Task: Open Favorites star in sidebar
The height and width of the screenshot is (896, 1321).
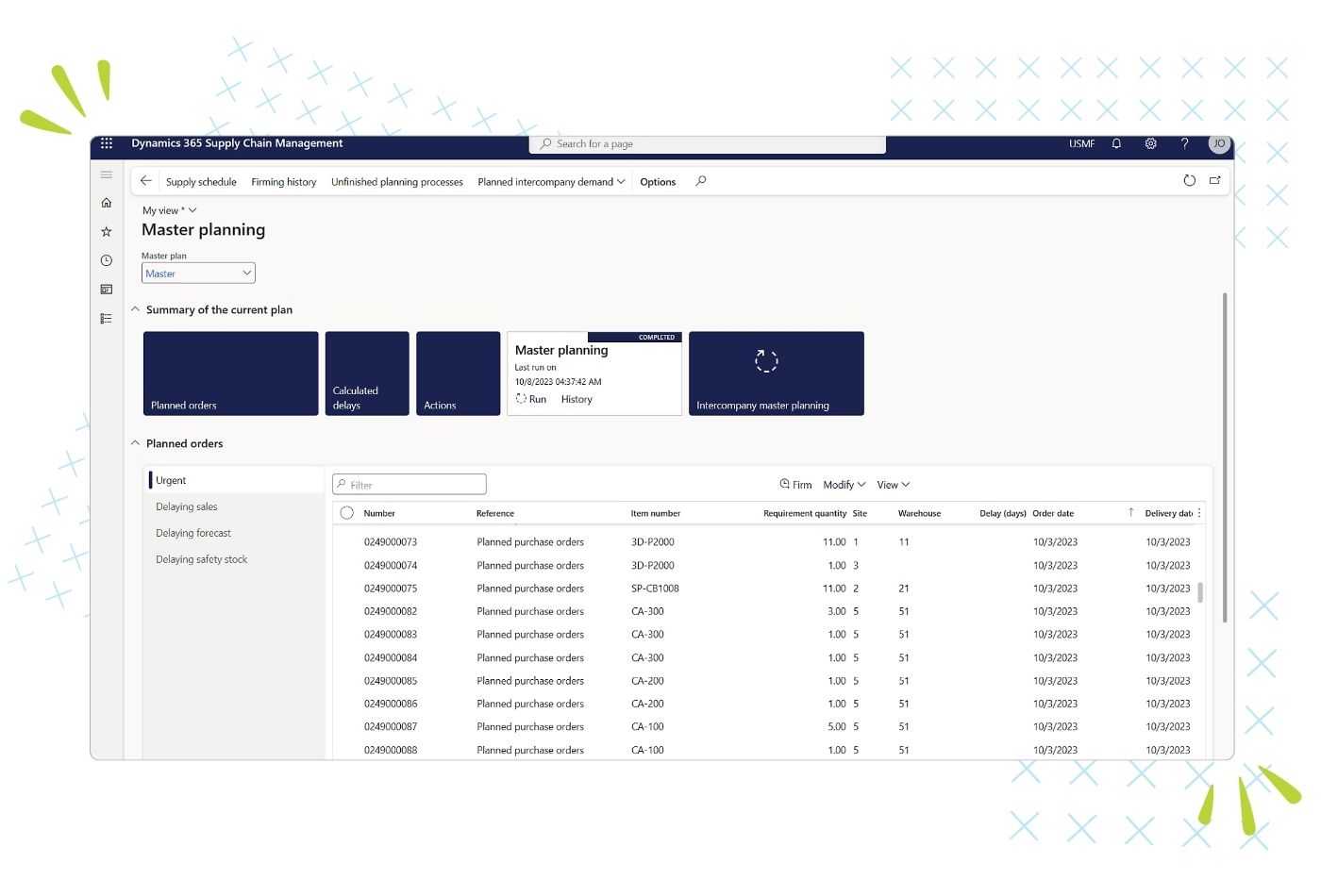Action: 107,231
